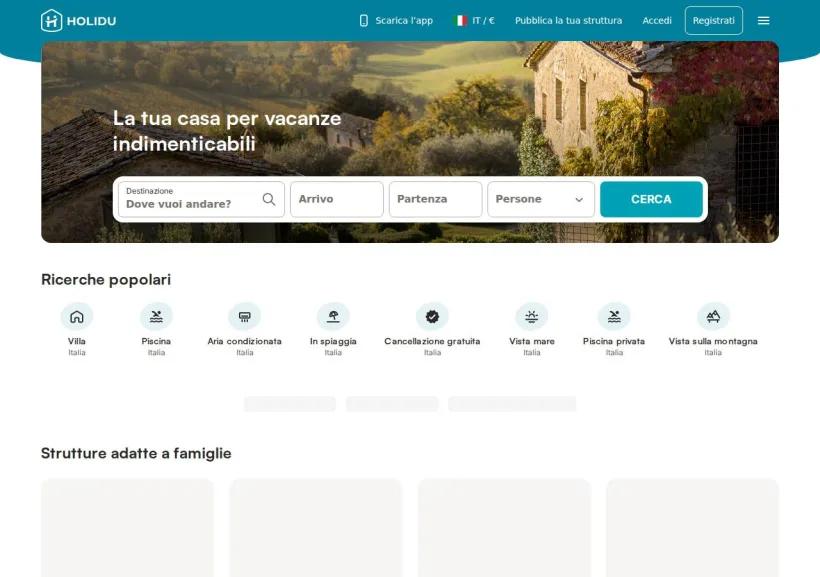This screenshot has height=577, width=820.
Task: Focus the Dove vuoi andare destination field
Action: pos(201,199)
